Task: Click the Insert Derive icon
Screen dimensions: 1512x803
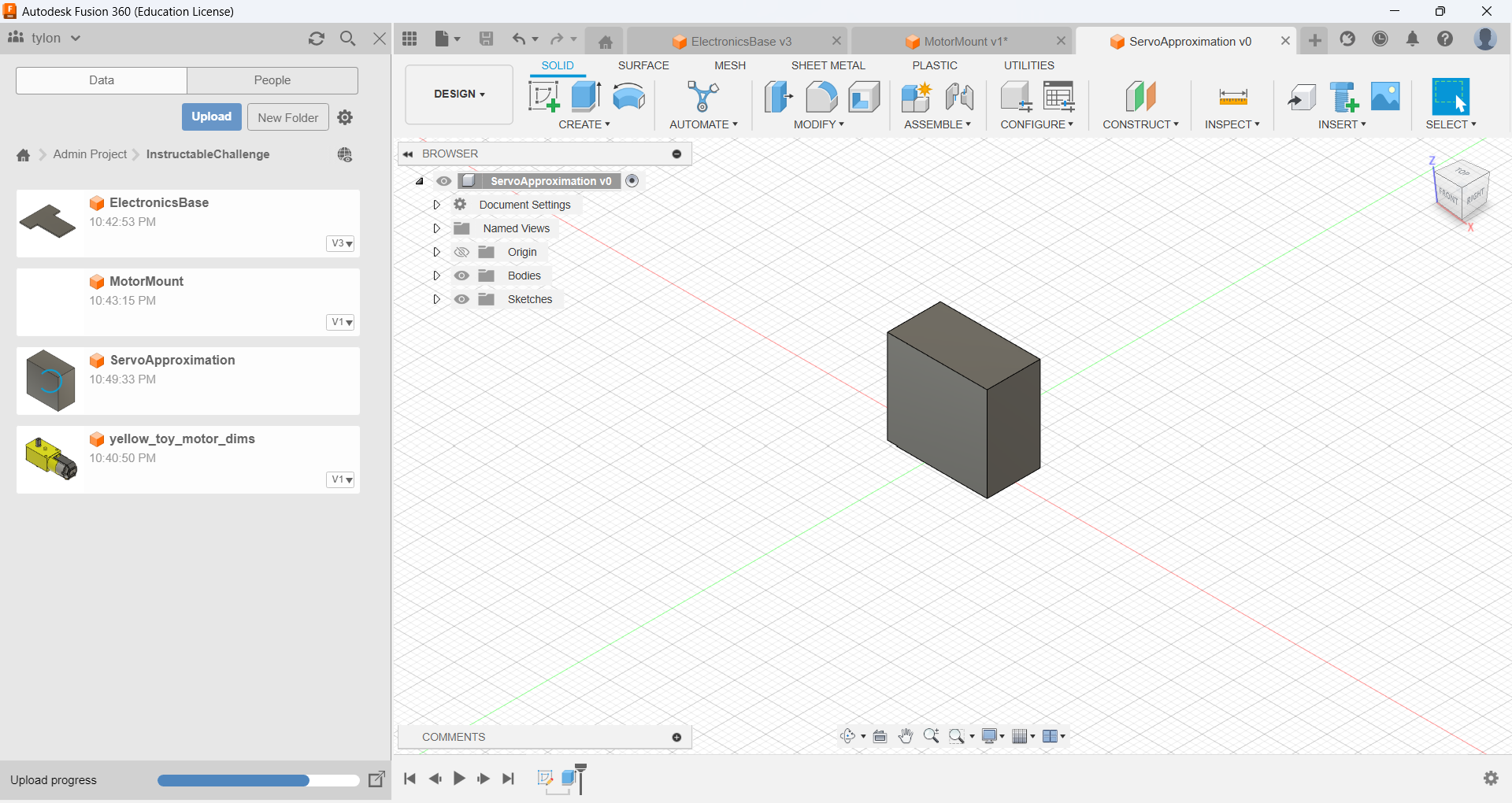Action: [1302, 97]
